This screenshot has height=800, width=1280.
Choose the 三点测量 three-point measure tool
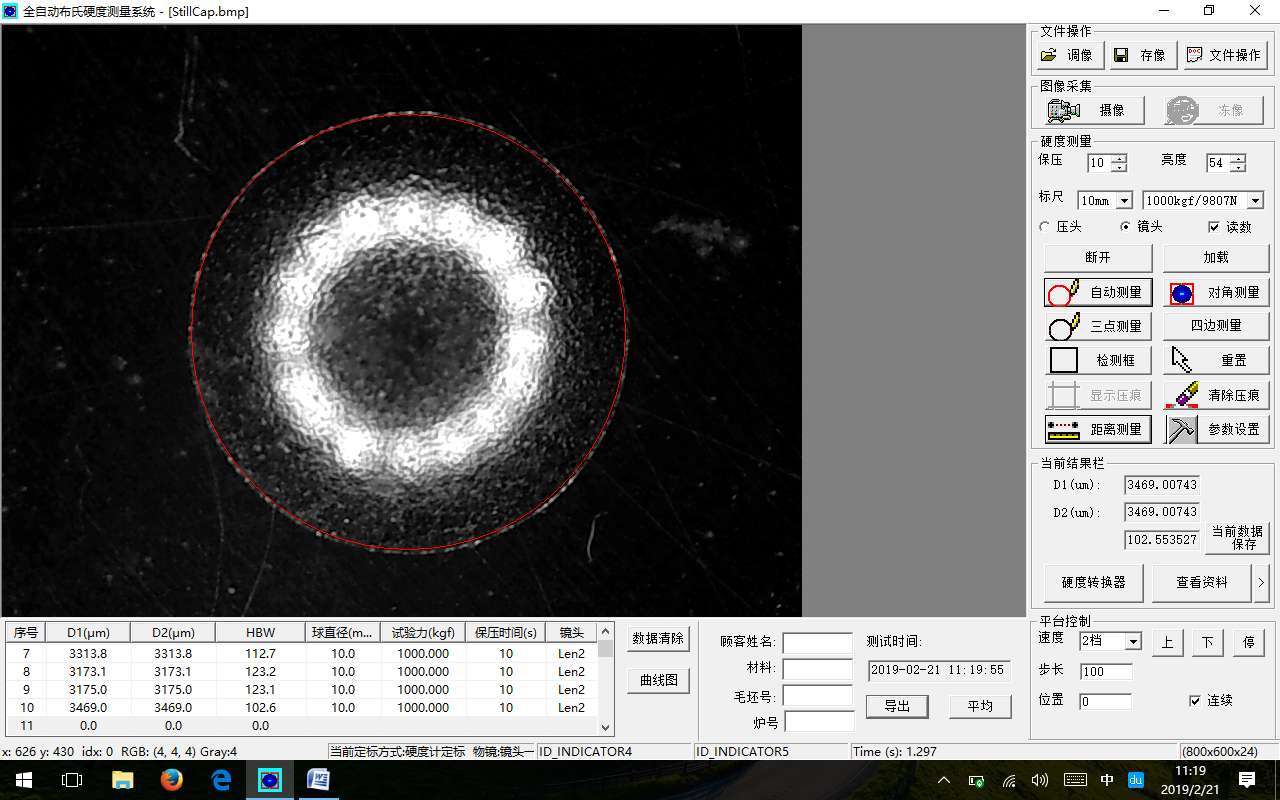[1098, 326]
